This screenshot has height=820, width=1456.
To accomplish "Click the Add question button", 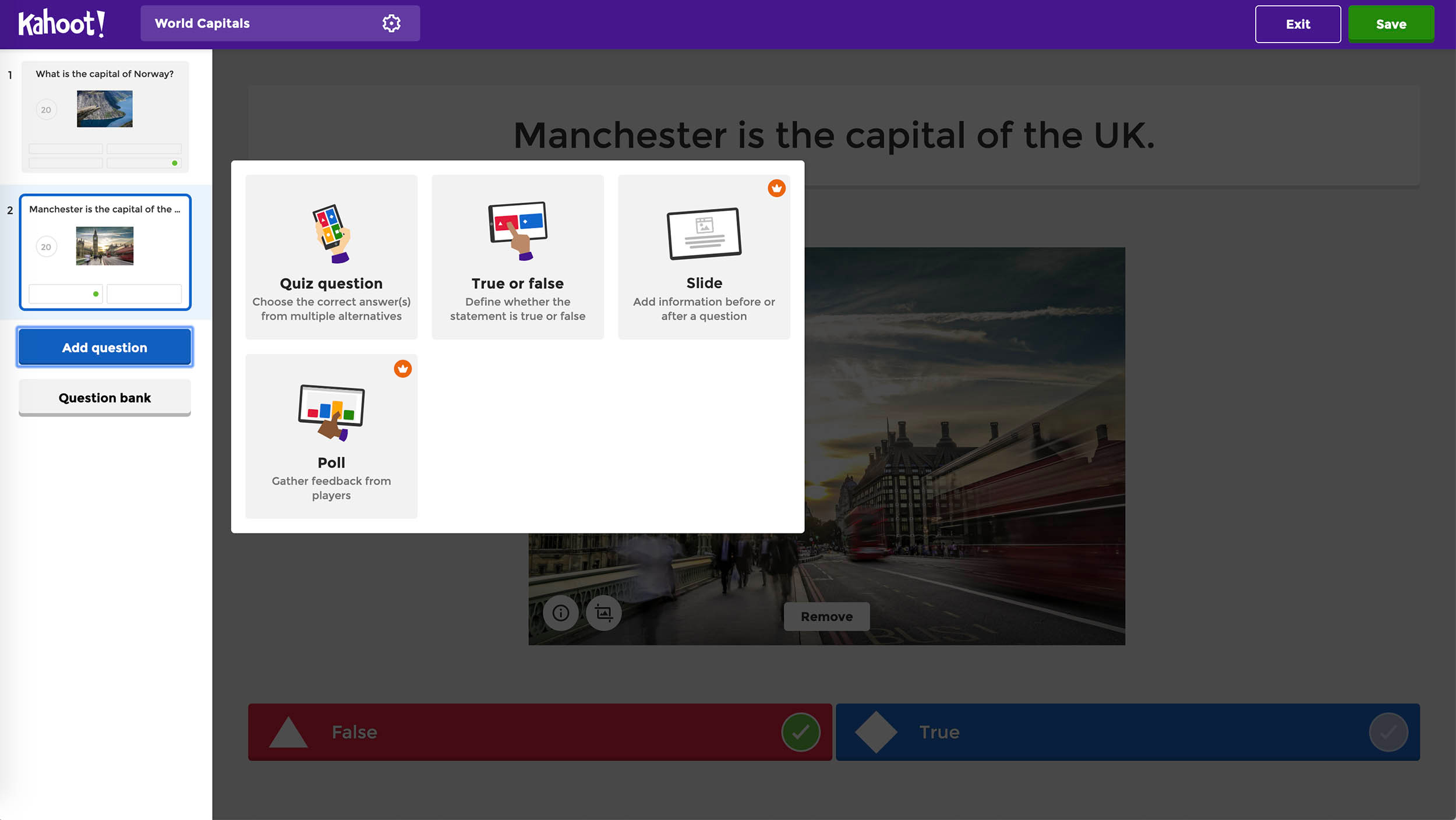I will pyautogui.click(x=104, y=347).
